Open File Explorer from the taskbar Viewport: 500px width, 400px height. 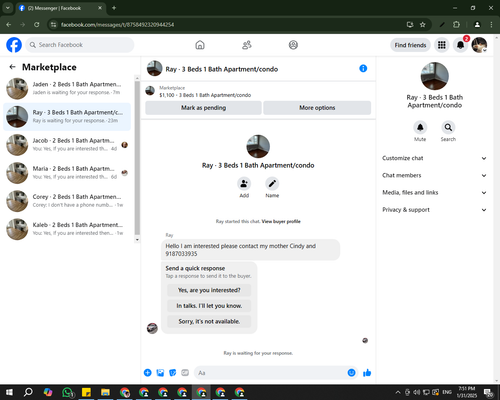pos(105,392)
